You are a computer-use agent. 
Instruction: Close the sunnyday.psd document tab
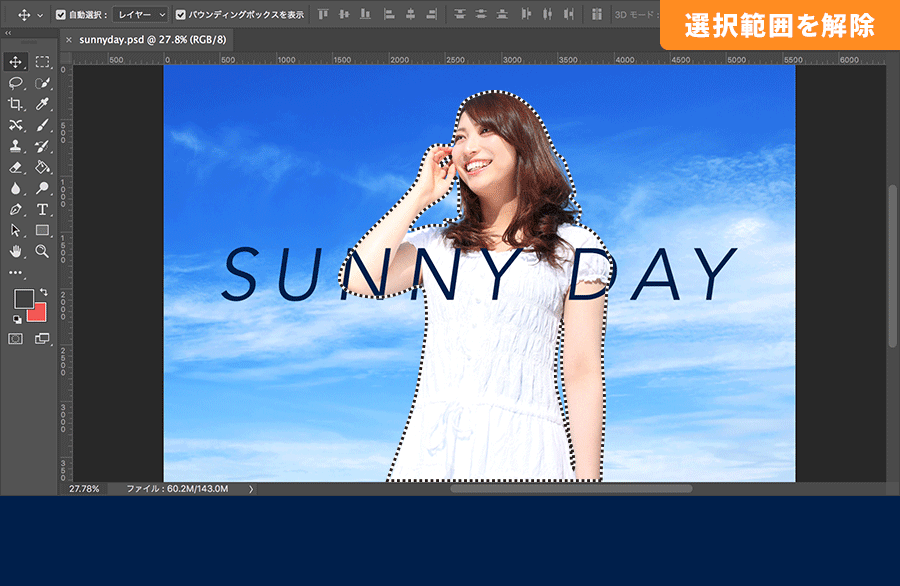click(69, 40)
